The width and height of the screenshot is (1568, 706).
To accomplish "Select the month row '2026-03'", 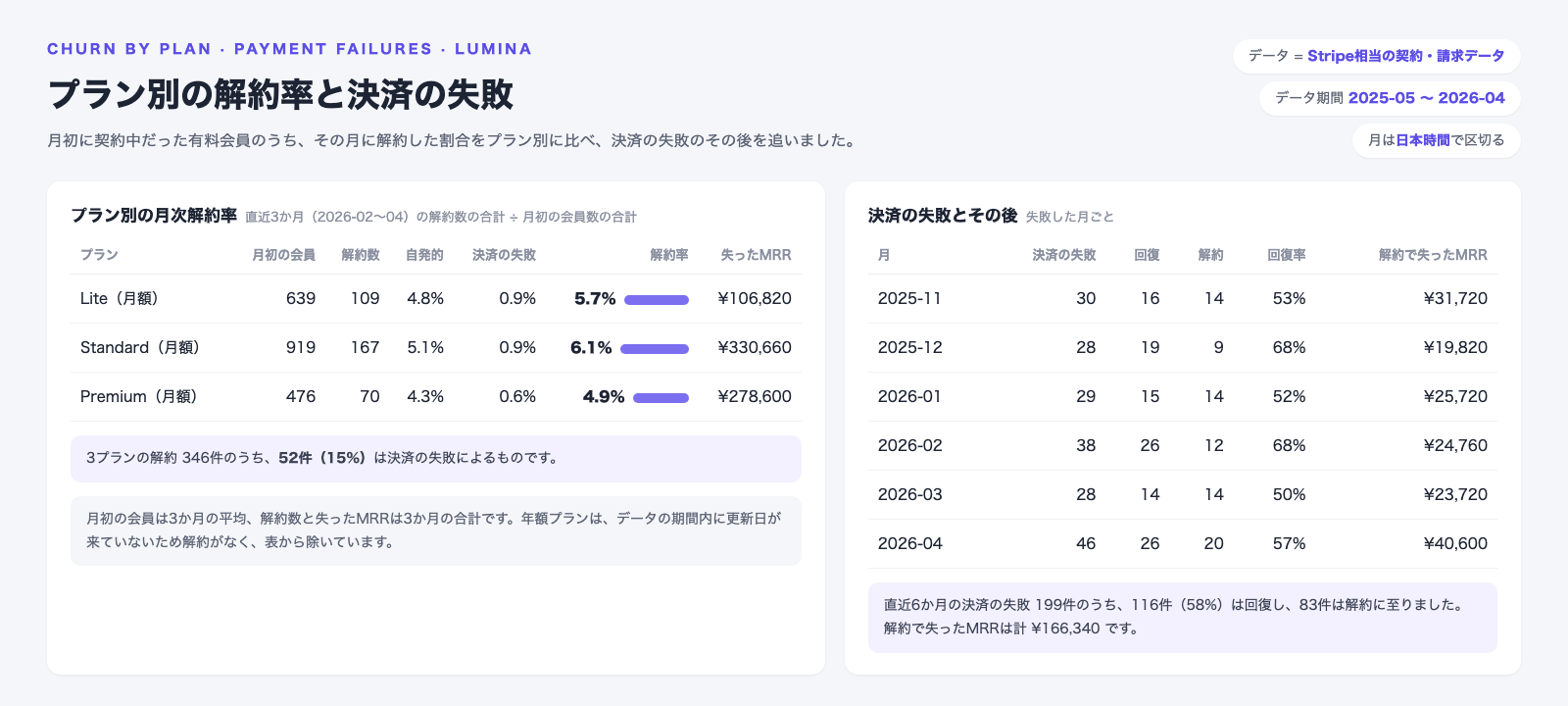I will coord(1183,495).
